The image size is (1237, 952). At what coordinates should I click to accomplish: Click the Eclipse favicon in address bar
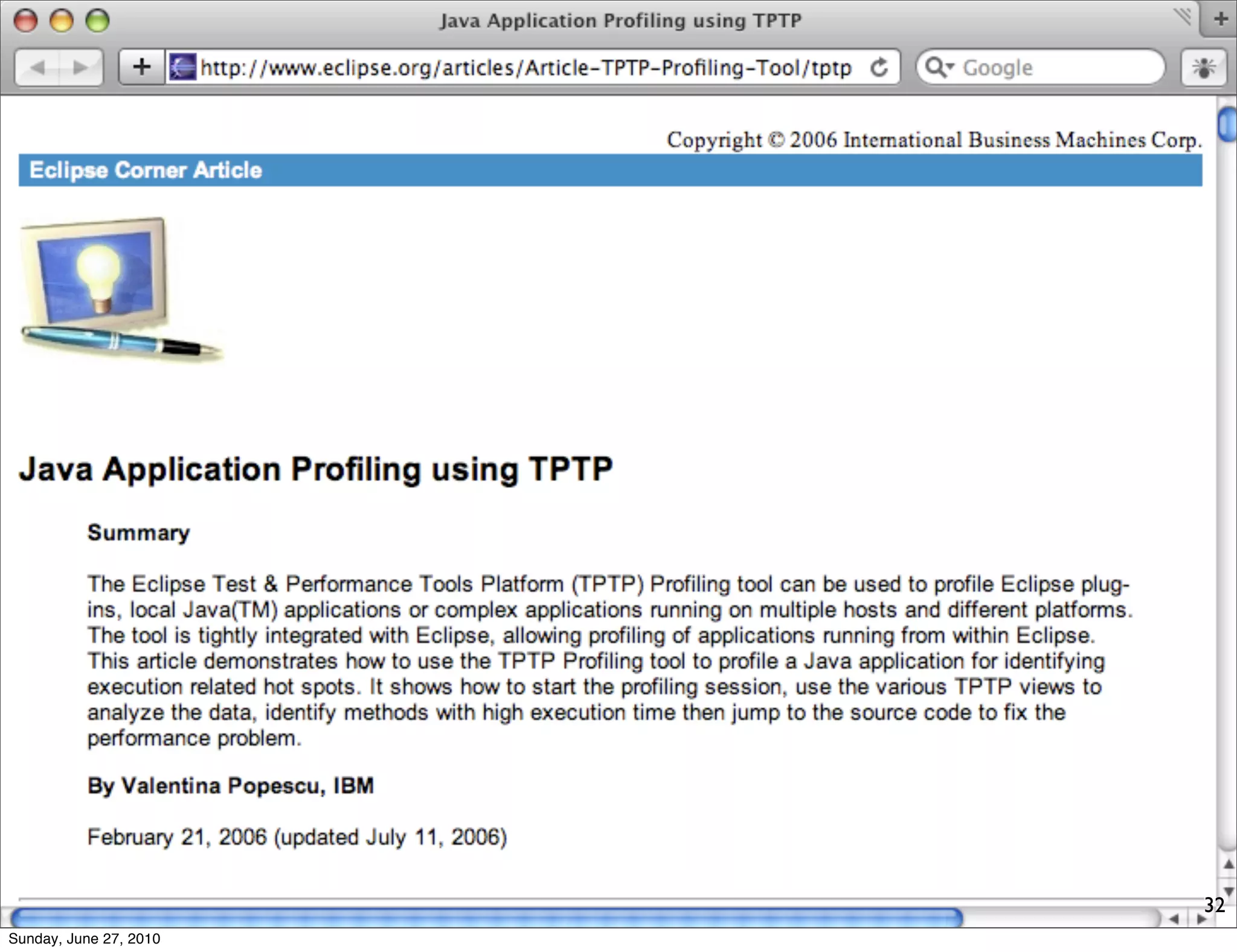(182, 67)
